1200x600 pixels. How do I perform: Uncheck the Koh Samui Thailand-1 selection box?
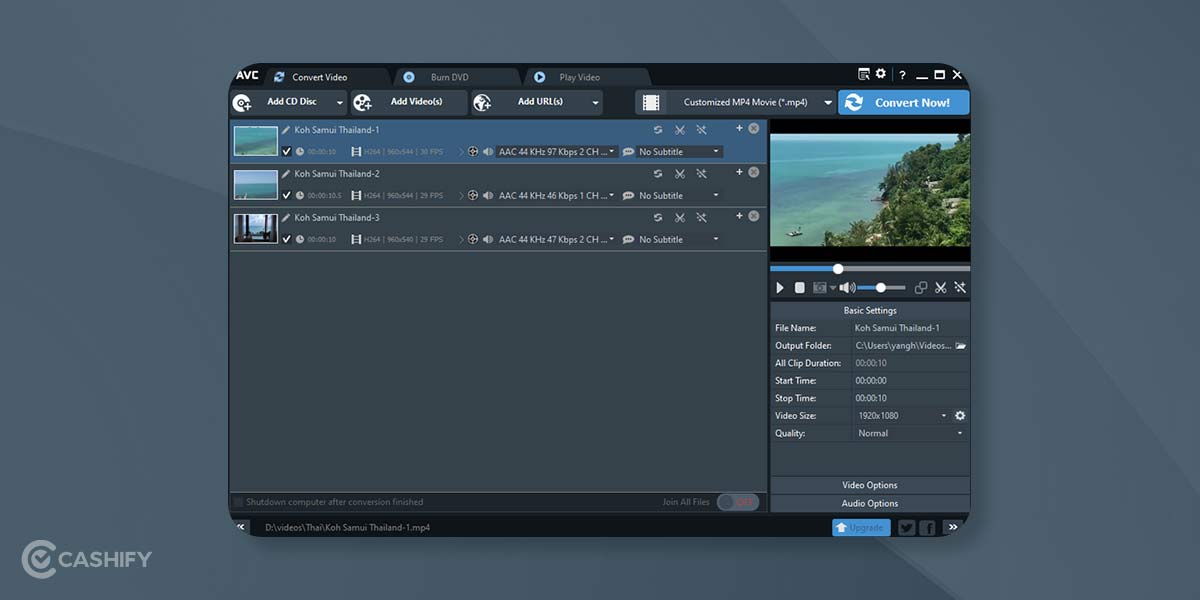(287, 151)
